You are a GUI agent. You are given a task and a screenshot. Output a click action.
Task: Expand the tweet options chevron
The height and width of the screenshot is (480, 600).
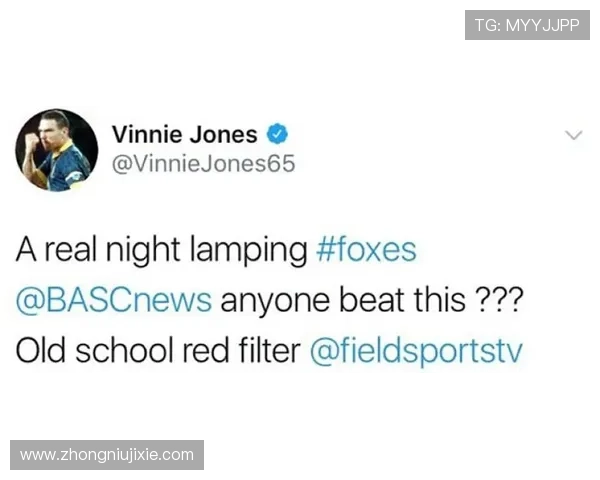pyautogui.click(x=574, y=135)
